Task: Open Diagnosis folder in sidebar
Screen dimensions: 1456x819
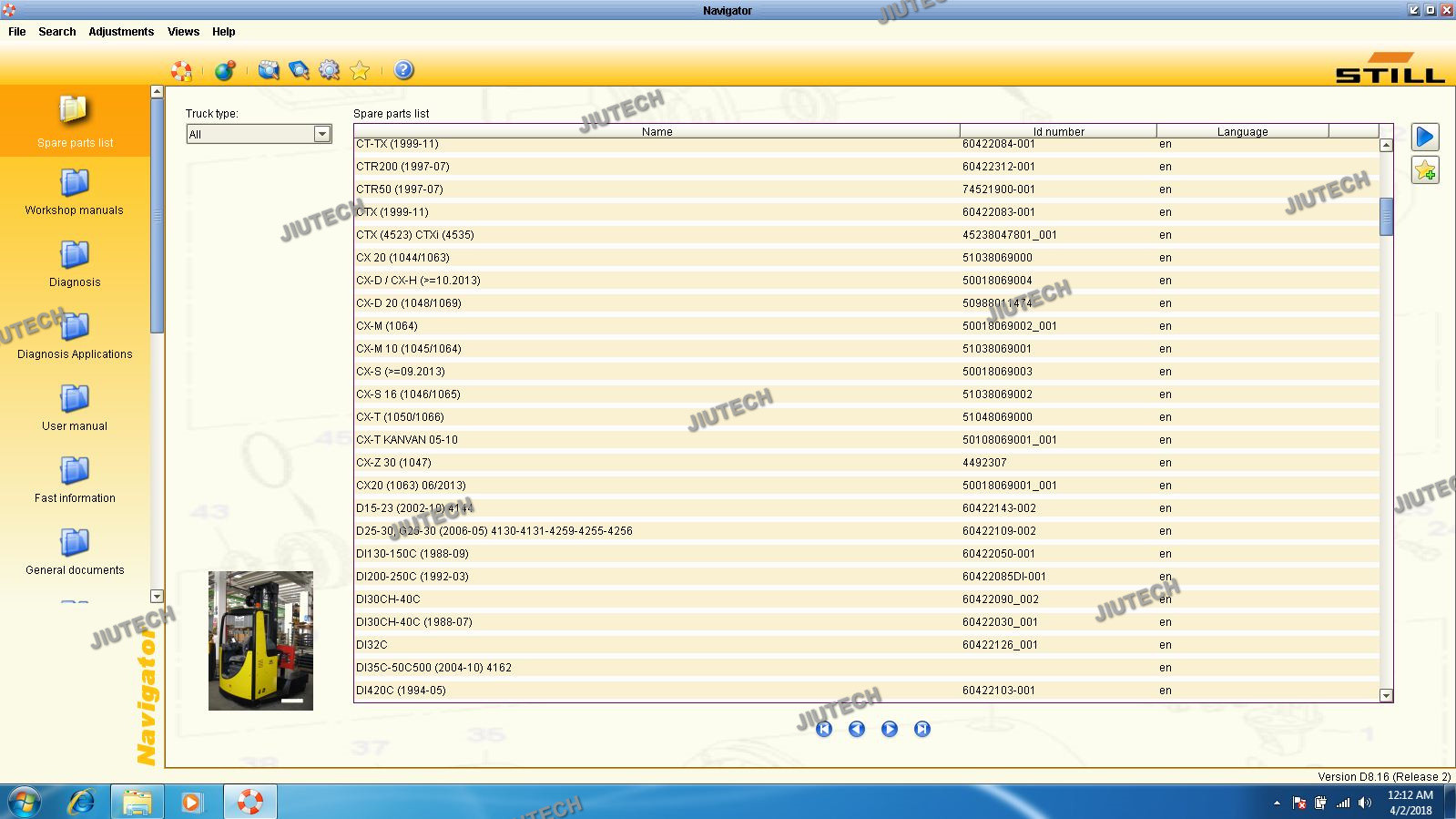Action: click(x=75, y=263)
